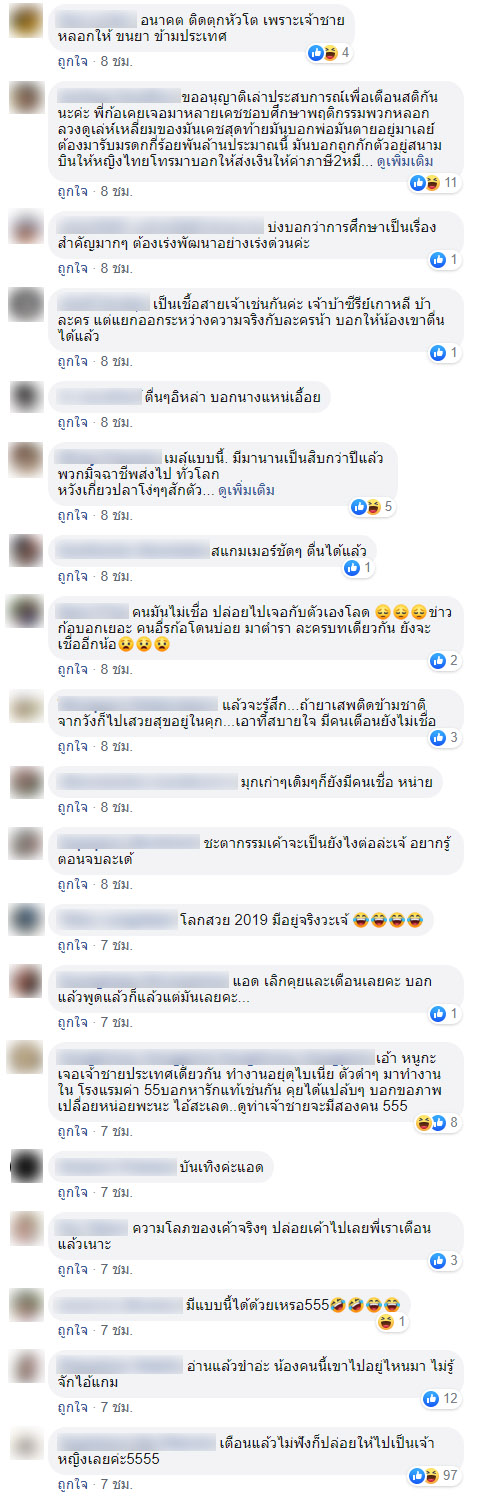
Task: Like the สแกมเมอร์ชัดๆ ตื่นได้แล้ว comment
Action: [x=71, y=576]
